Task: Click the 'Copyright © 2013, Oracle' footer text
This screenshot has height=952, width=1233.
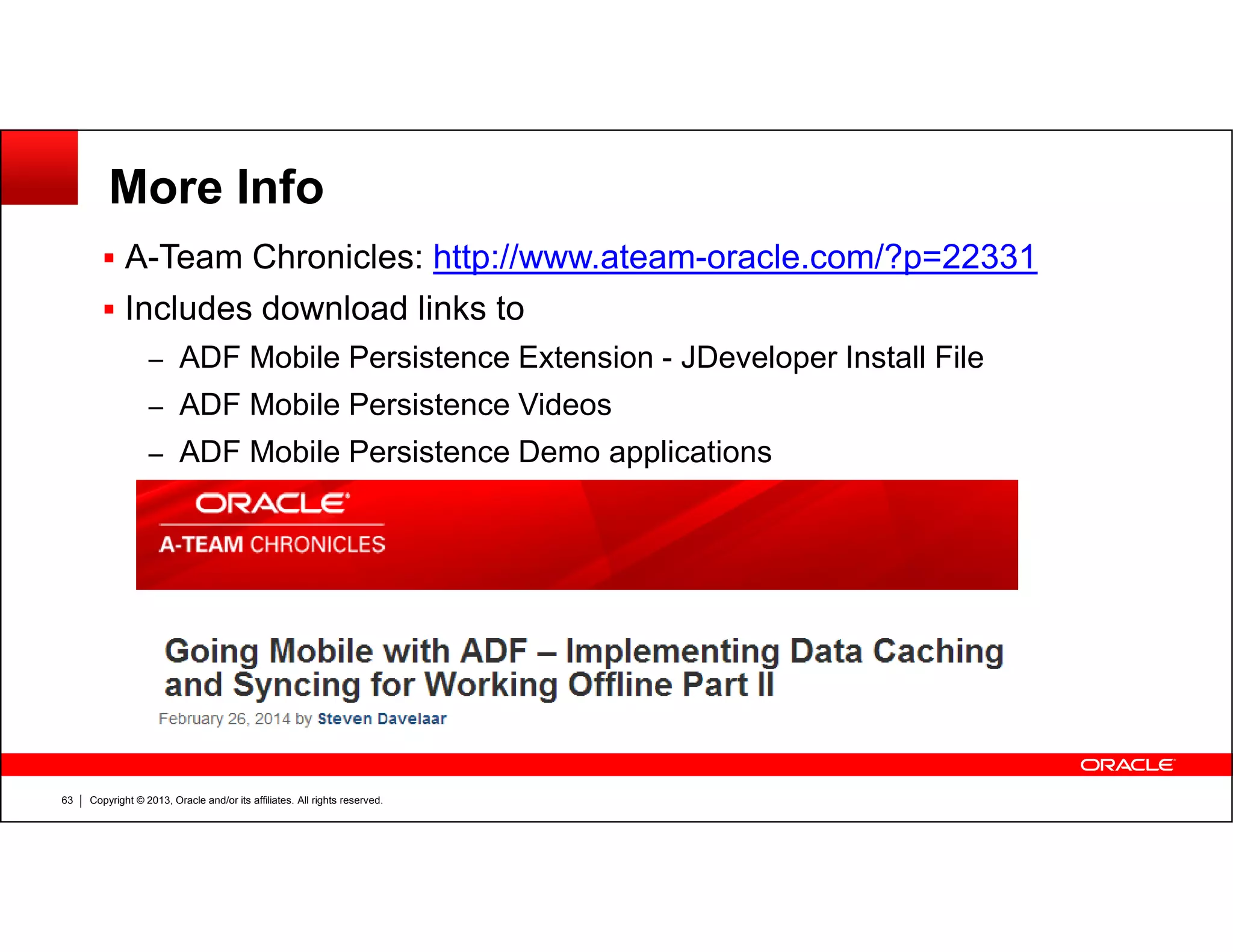Action: pyautogui.click(x=236, y=800)
